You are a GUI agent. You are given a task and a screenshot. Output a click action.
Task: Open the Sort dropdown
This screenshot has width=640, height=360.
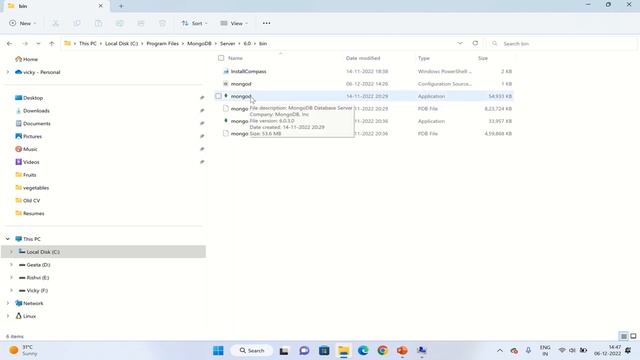(x=194, y=23)
